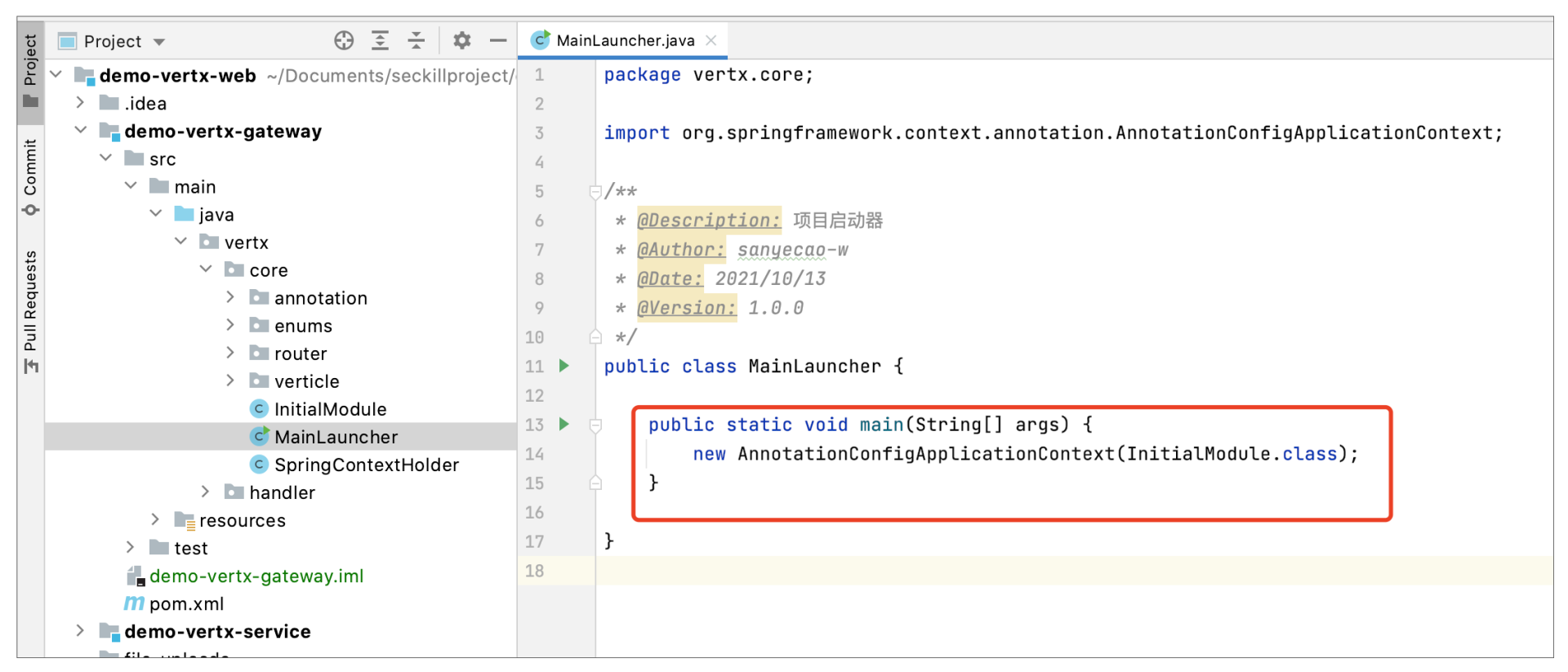Select pom.xml in the project tree
Image resolution: width=1568 pixels, height=672 pixels.
click(186, 603)
